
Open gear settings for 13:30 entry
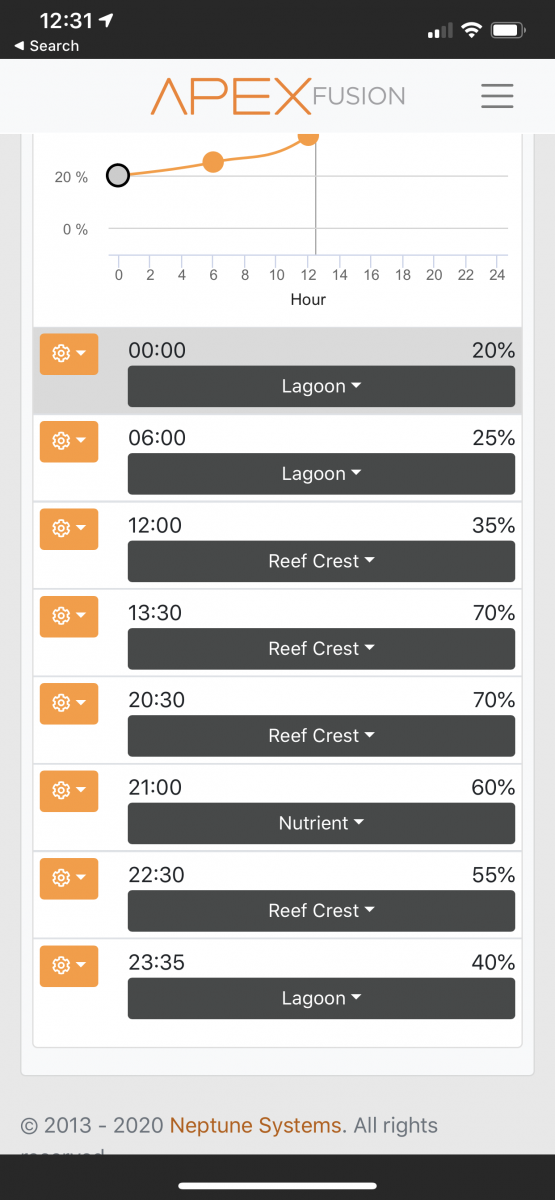(x=69, y=616)
